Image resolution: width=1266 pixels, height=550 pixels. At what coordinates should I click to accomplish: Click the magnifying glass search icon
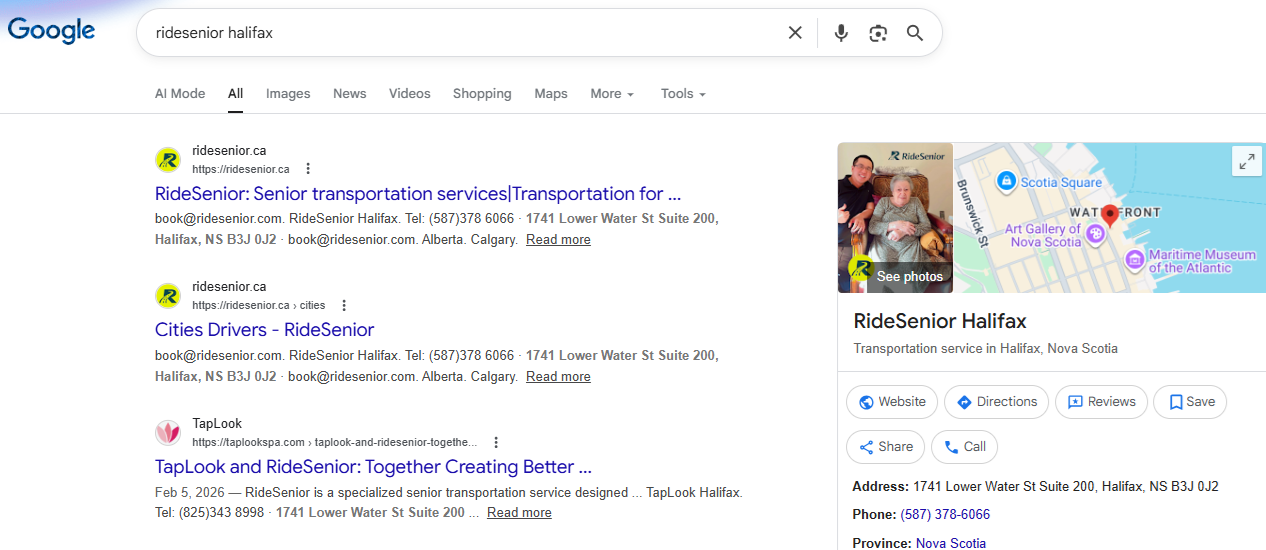coord(915,33)
